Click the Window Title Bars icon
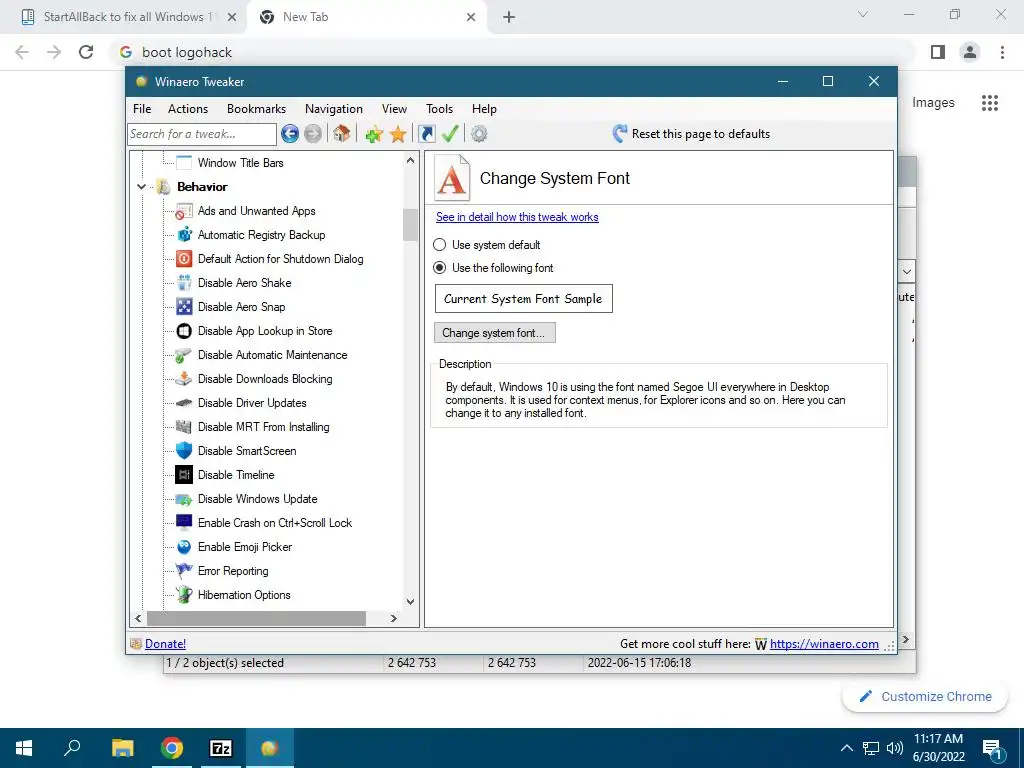Viewport: 1024px width, 768px height. [184, 163]
